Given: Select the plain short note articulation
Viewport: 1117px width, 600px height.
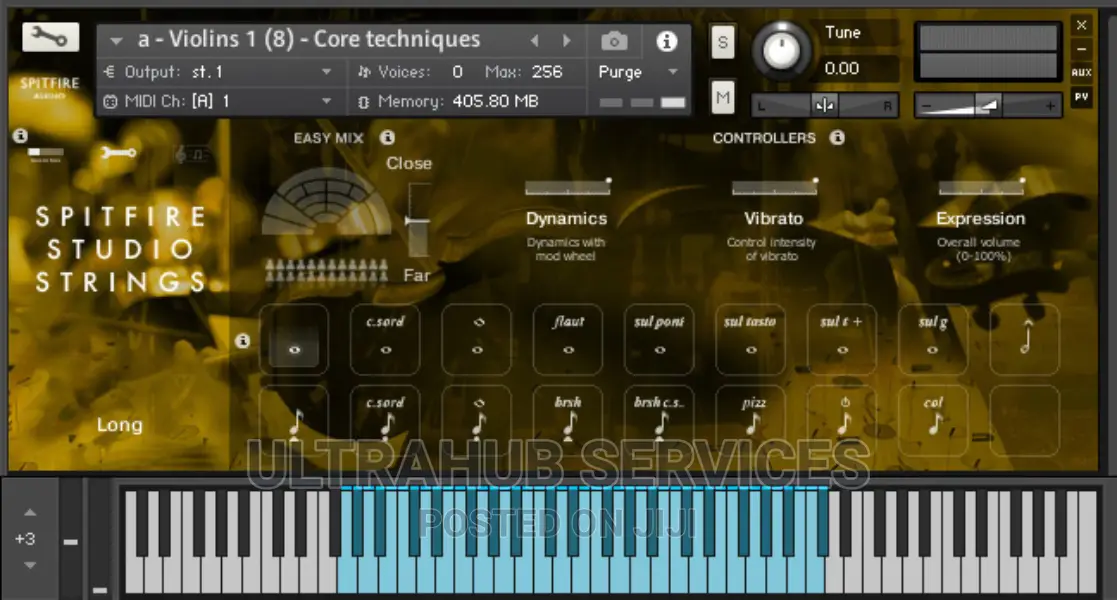Looking at the screenshot, I should 293,420.
